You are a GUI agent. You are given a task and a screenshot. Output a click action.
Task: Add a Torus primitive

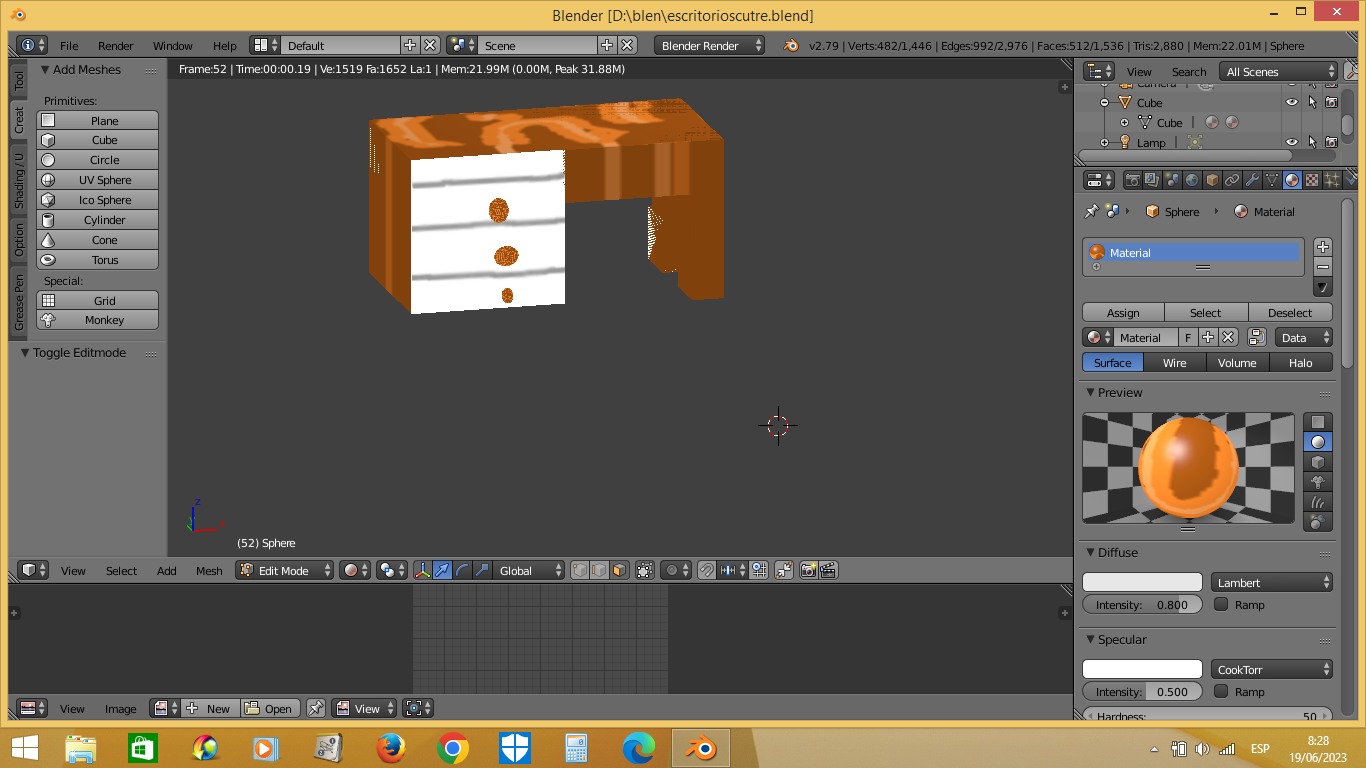(98, 260)
